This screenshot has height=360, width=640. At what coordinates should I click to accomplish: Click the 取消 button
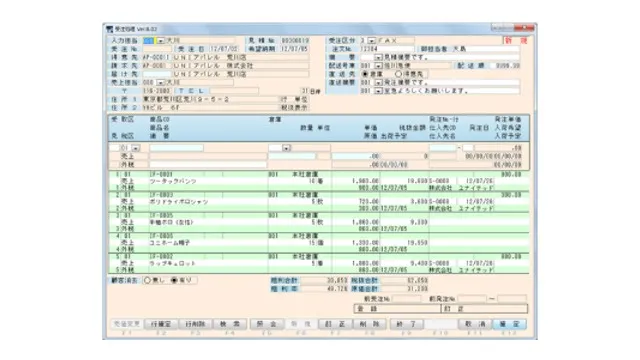475,324
